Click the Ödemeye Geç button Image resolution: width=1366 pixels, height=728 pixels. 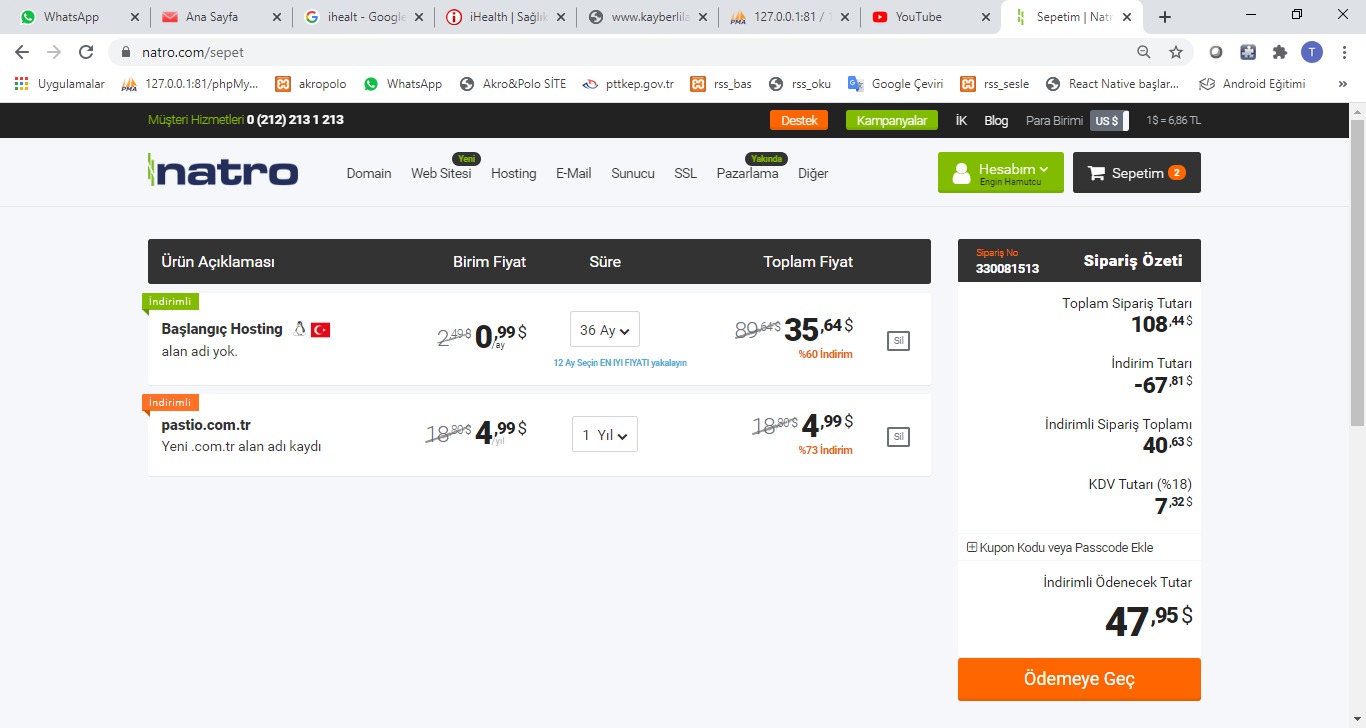tap(1079, 679)
